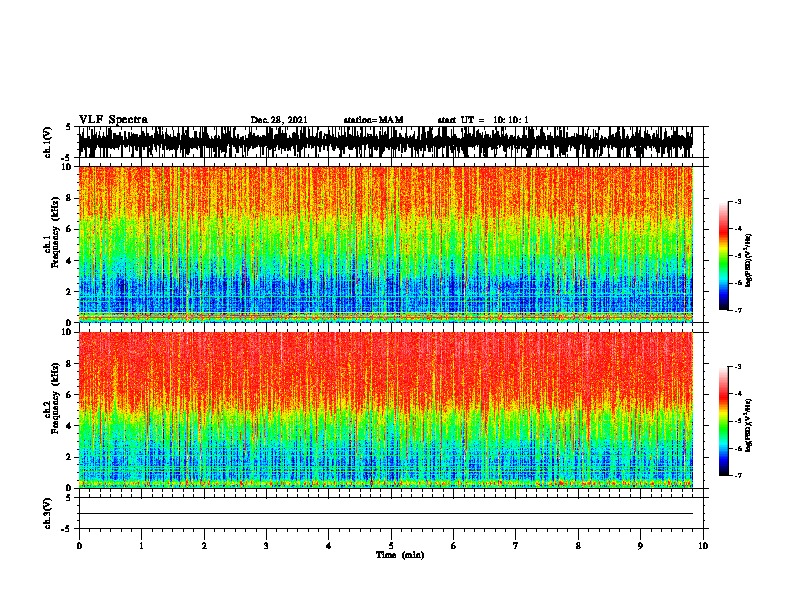Image resolution: width=792 pixels, height=612 pixels.
Task: Click the flat ch.3 voltage line
Action: (385, 514)
